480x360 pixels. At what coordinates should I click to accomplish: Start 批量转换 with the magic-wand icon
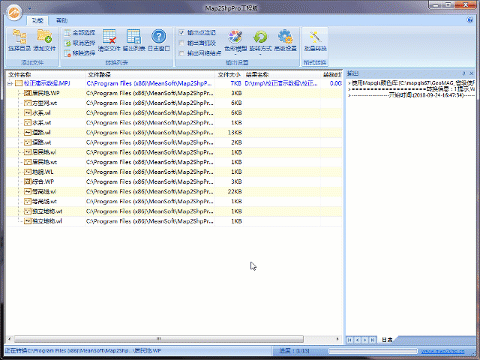coord(315,36)
